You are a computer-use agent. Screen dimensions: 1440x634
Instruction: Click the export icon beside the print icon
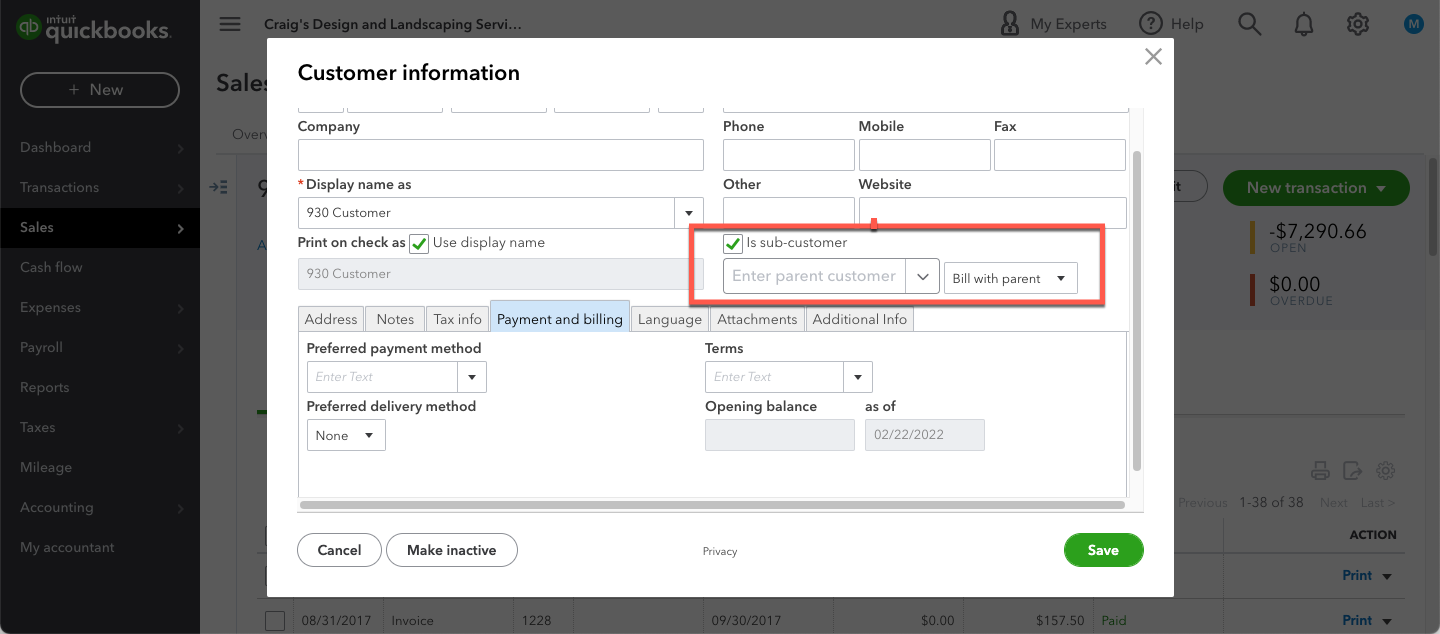point(1352,470)
